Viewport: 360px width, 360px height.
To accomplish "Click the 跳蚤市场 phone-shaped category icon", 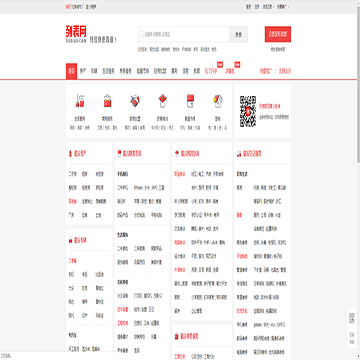I will coord(190,101).
